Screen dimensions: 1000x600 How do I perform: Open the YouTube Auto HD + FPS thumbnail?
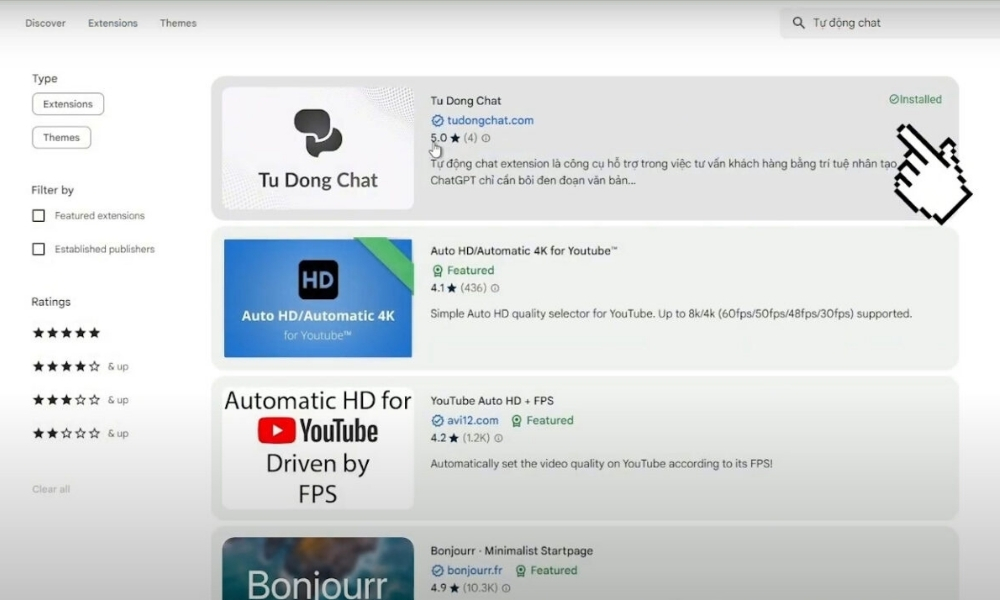318,448
